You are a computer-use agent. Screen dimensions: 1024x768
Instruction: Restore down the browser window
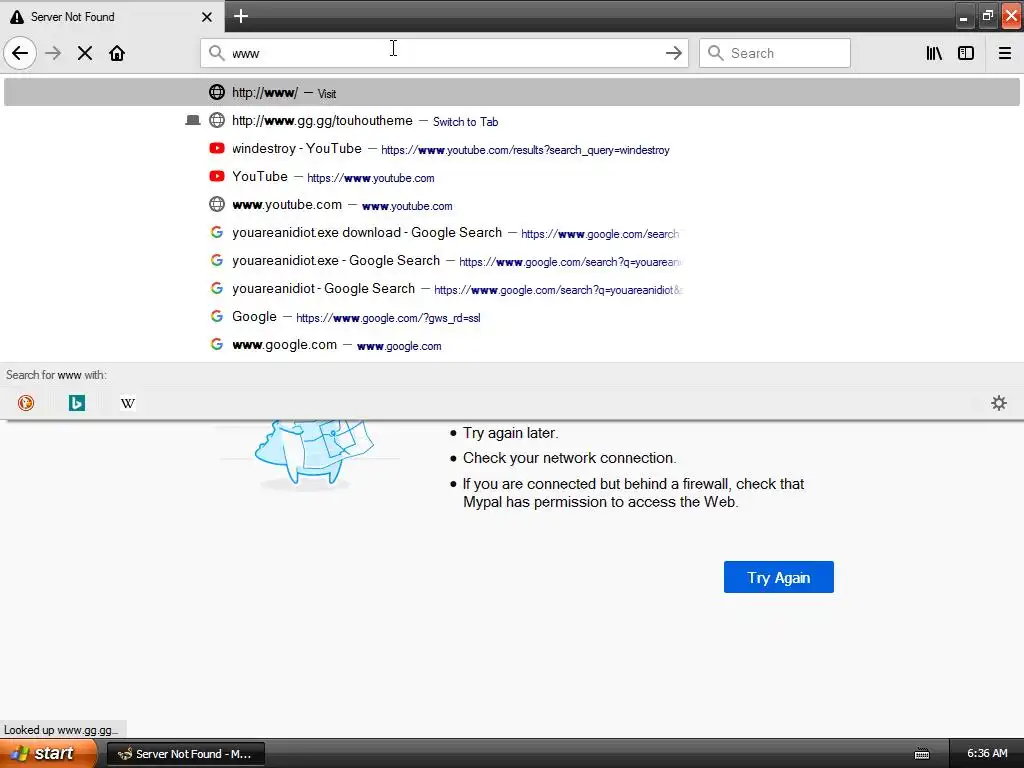pyautogui.click(x=987, y=16)
